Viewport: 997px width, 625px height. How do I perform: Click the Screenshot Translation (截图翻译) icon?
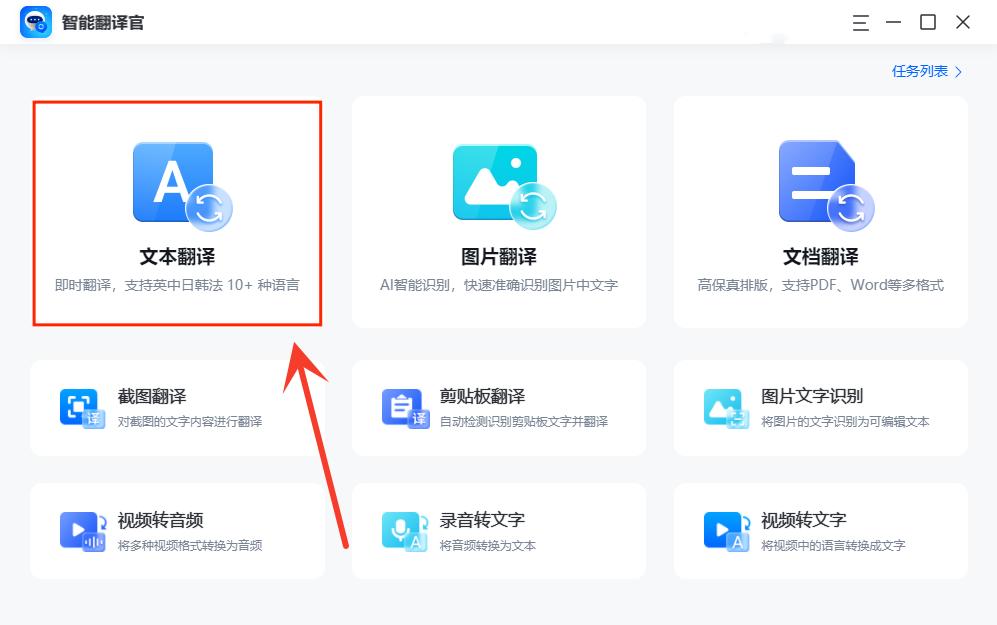pos(81,407)
